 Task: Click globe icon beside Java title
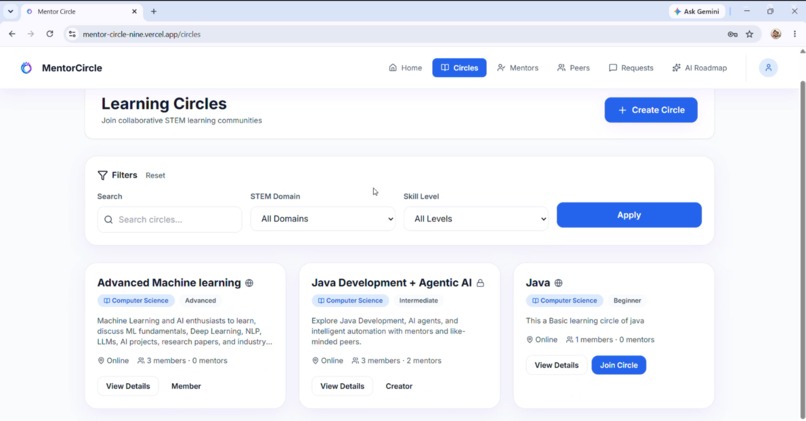coord(558,283)
